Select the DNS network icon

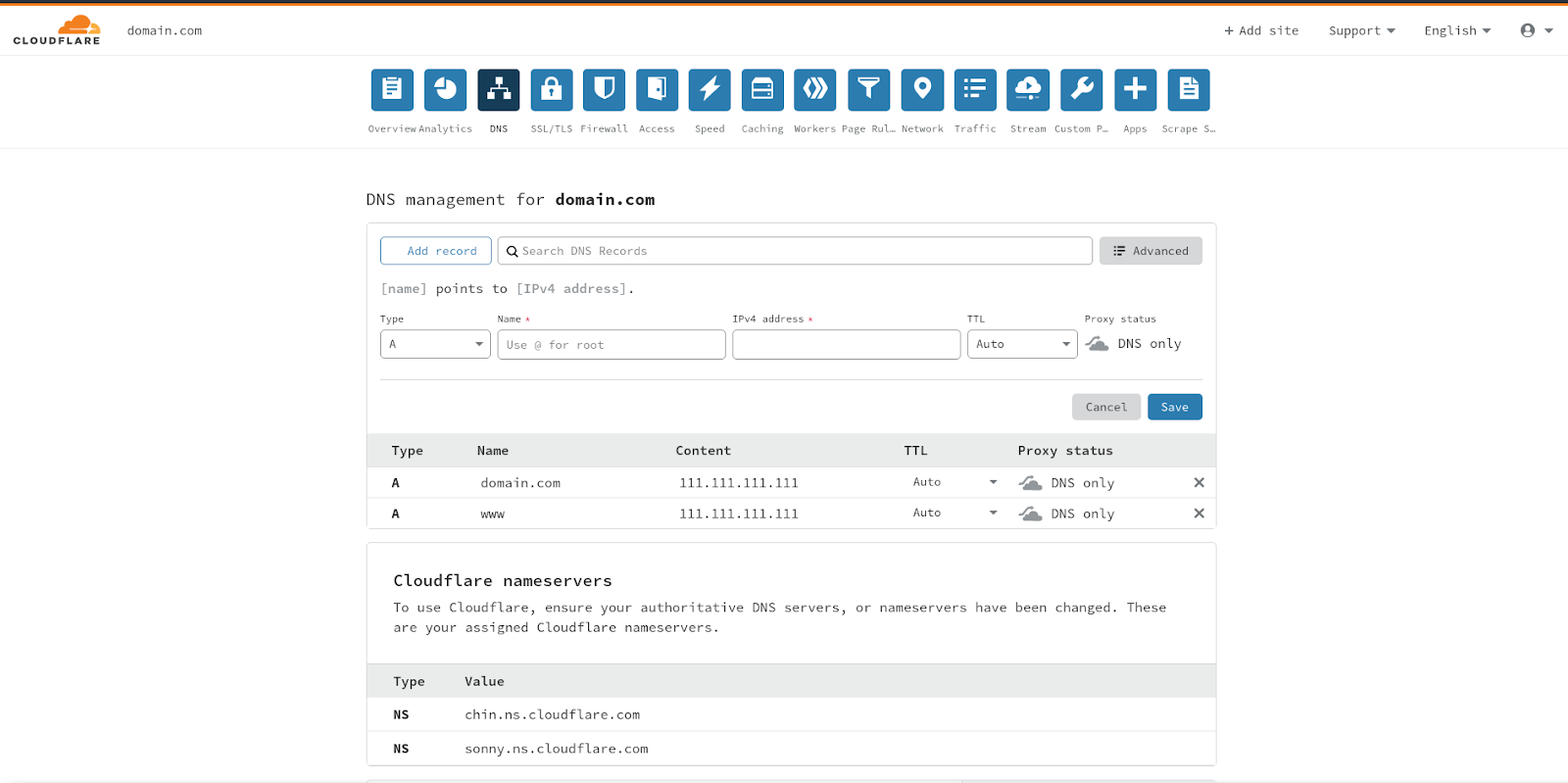tap(499, 90)
